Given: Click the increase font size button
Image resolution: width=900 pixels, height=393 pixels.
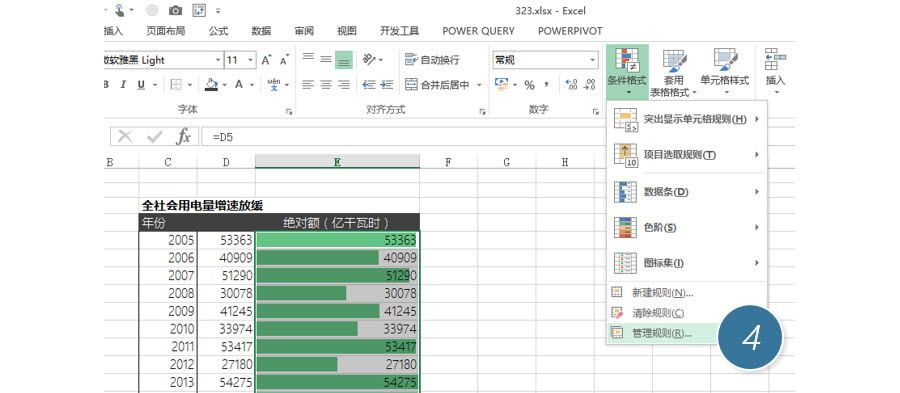Looking at the screenshot, I should coord(266,60).
